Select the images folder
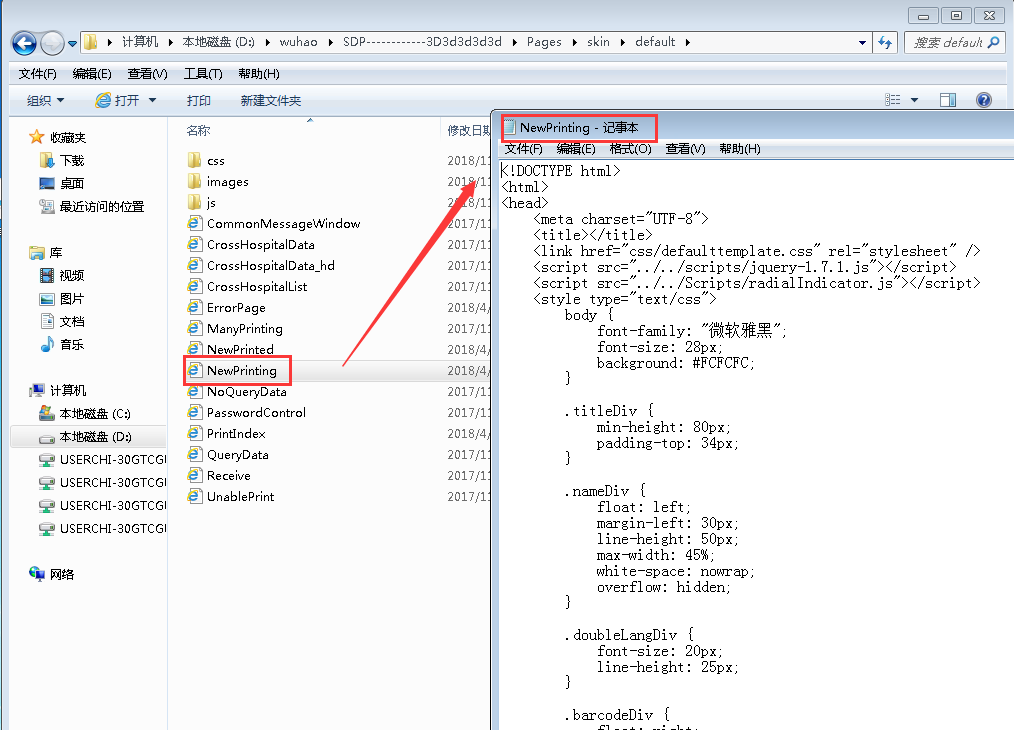Viewport: 1014px width, 730px height. coord(227,182)
